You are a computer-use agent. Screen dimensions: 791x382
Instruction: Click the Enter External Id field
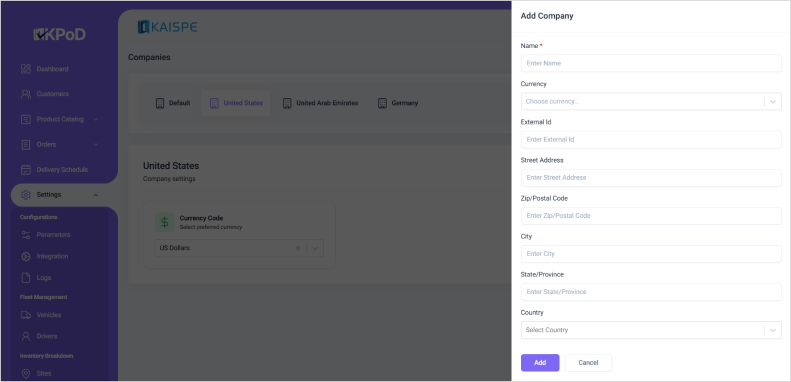(651, 140)
